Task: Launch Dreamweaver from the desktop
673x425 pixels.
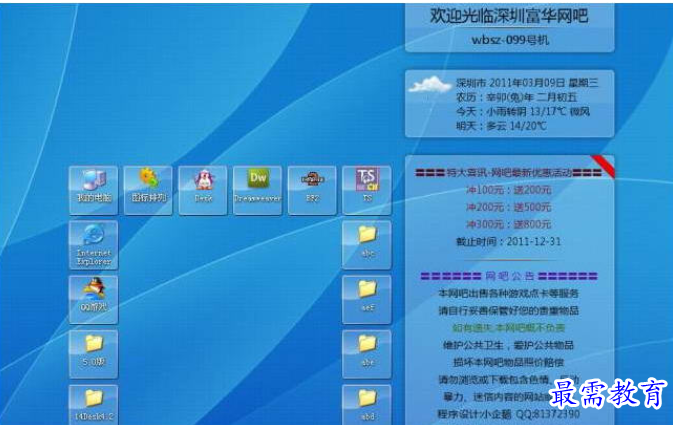Action: point(258,190)
